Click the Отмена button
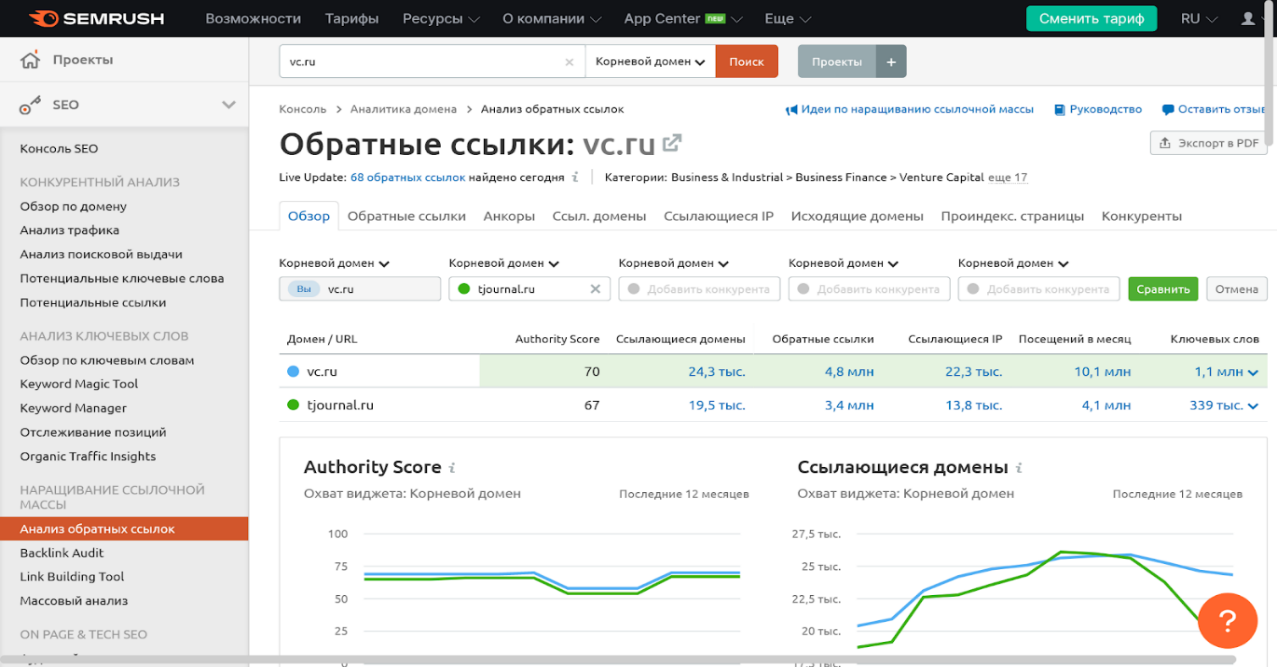This screenshot has width=1277, height=667. click(x=1237, y=289)
